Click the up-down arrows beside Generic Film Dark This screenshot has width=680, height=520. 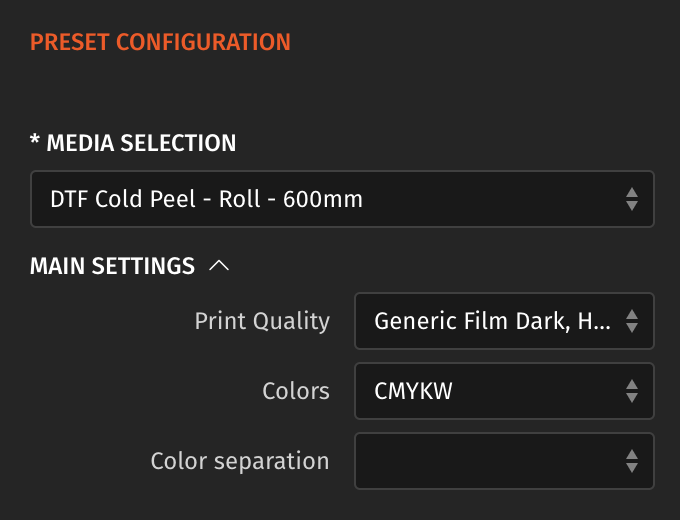tap(631, 321)
